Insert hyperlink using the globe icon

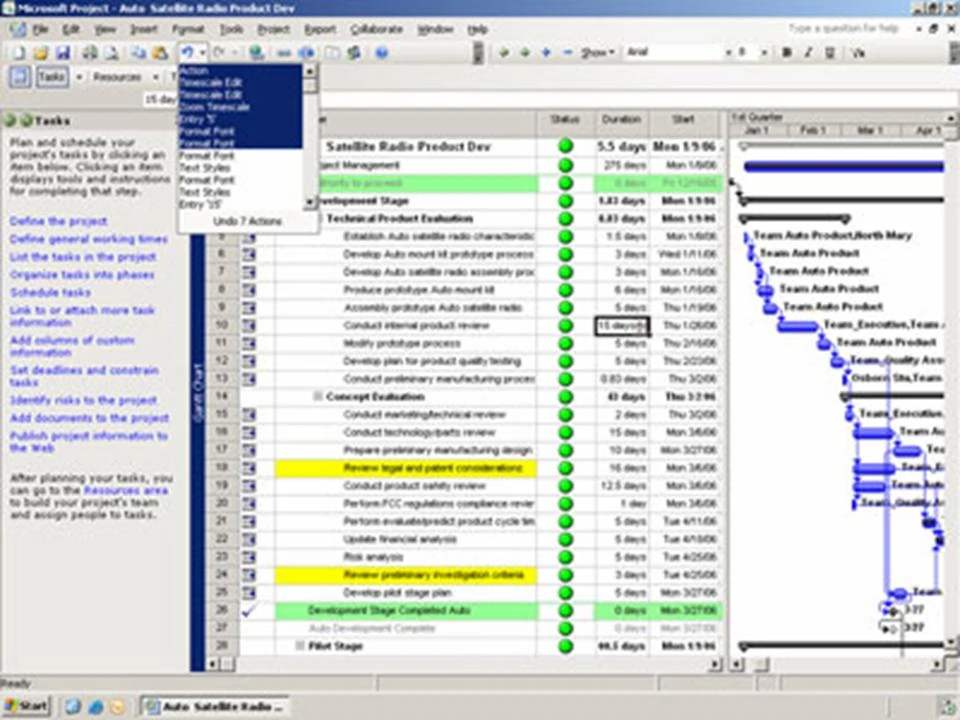[x=257, y=53]
